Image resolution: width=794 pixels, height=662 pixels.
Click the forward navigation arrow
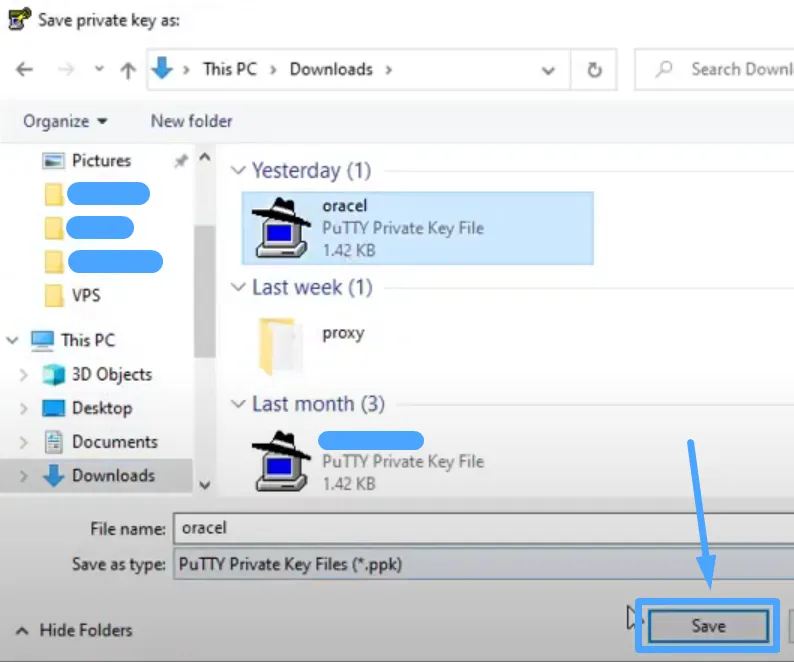point(66,69)
